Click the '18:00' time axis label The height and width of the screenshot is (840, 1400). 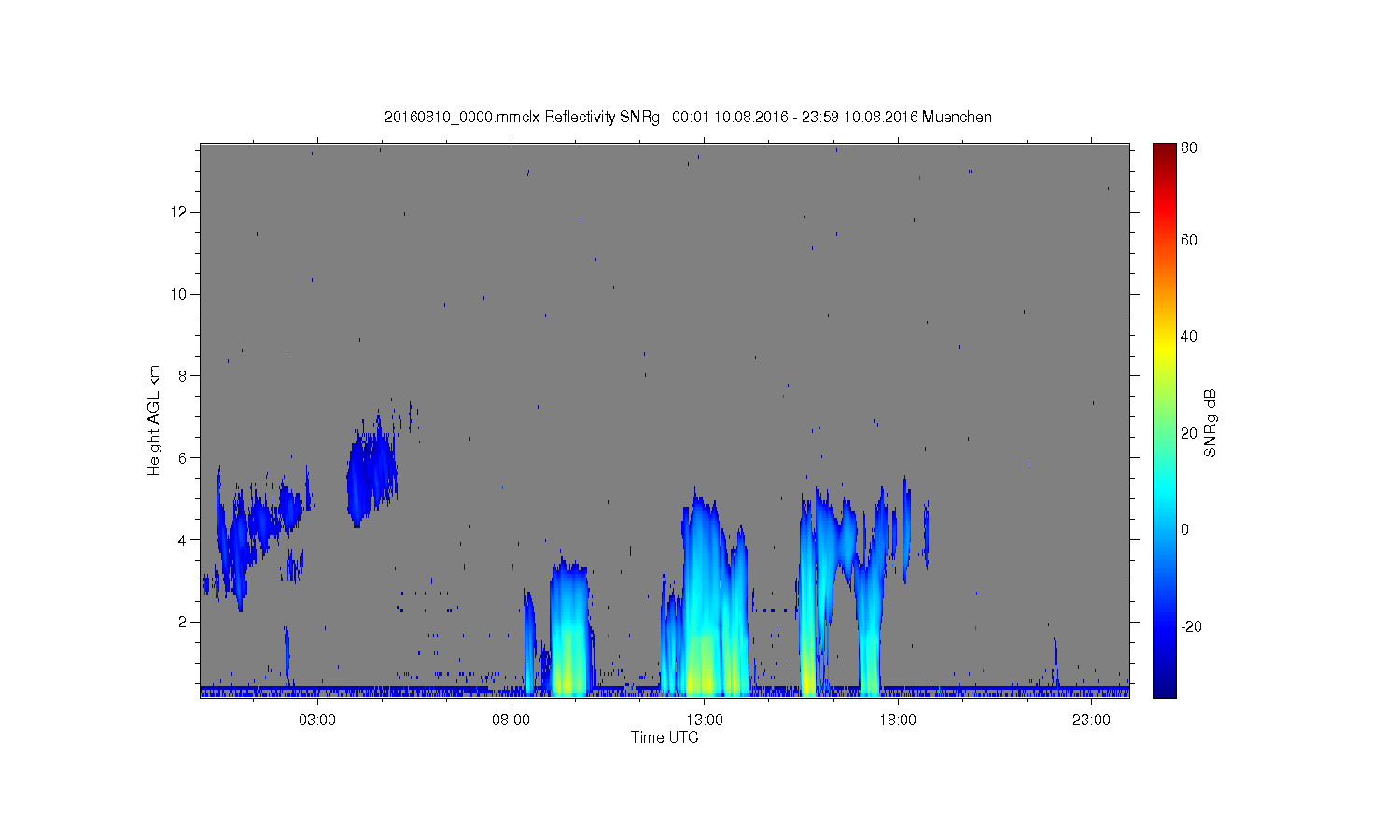(898, 721)
